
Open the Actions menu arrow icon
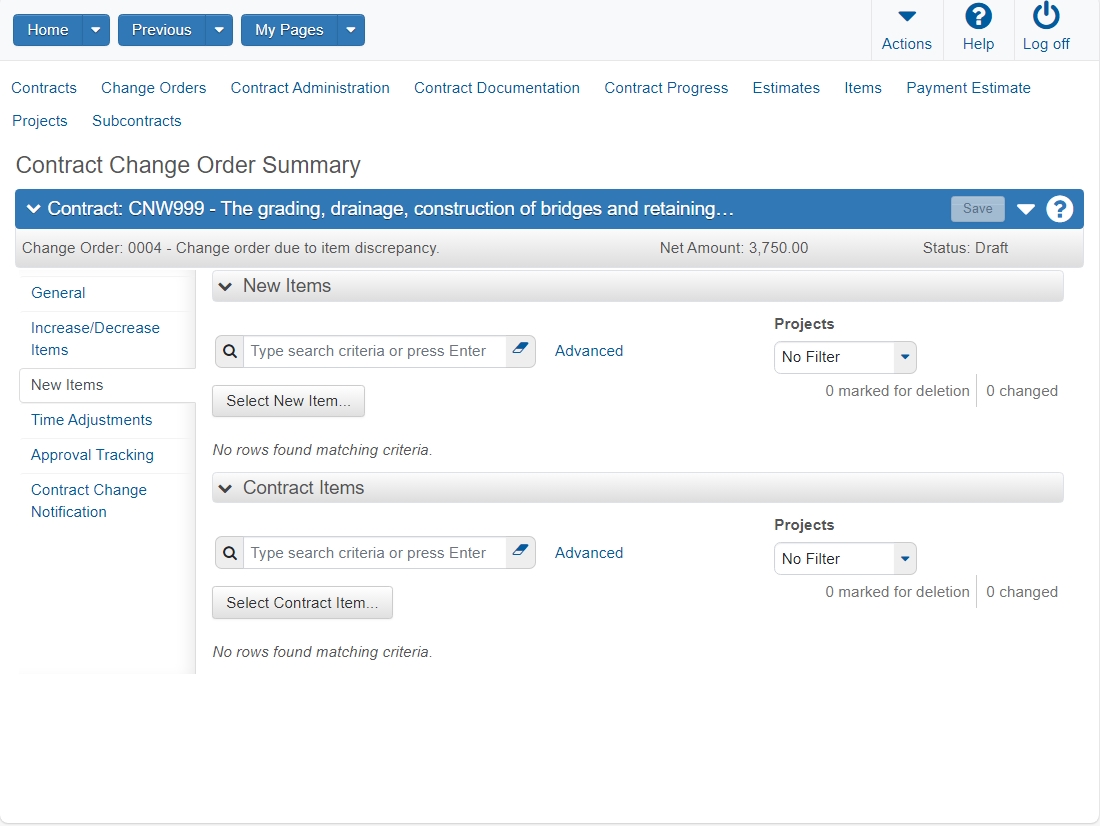pos(907,16)
